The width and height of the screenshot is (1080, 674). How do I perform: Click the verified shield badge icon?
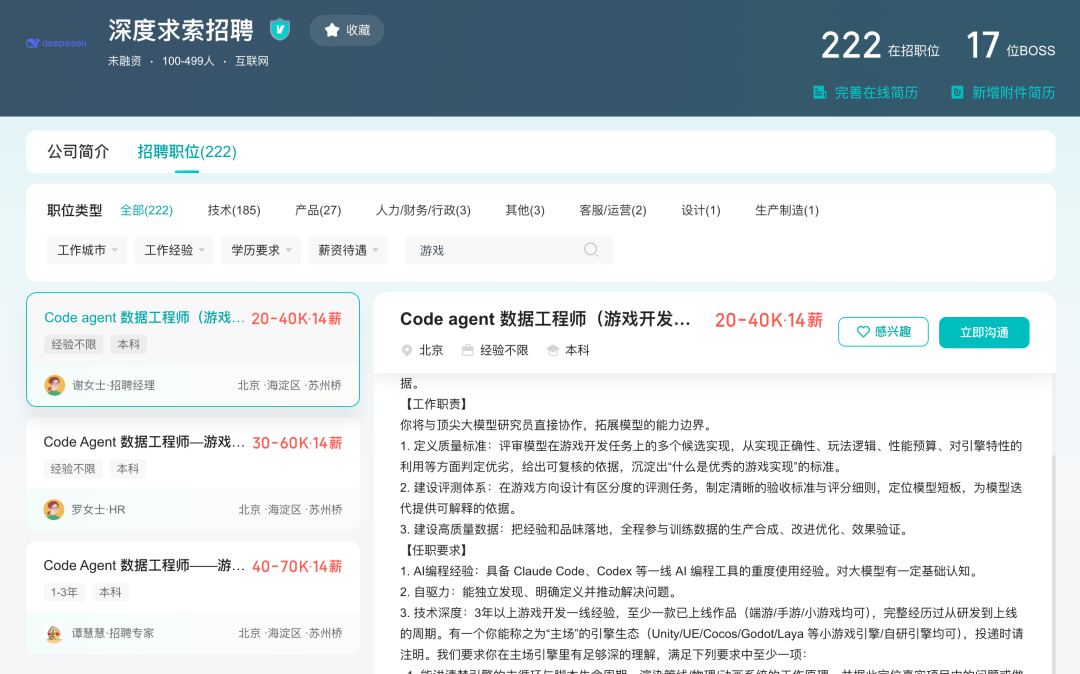pos(279,29)
